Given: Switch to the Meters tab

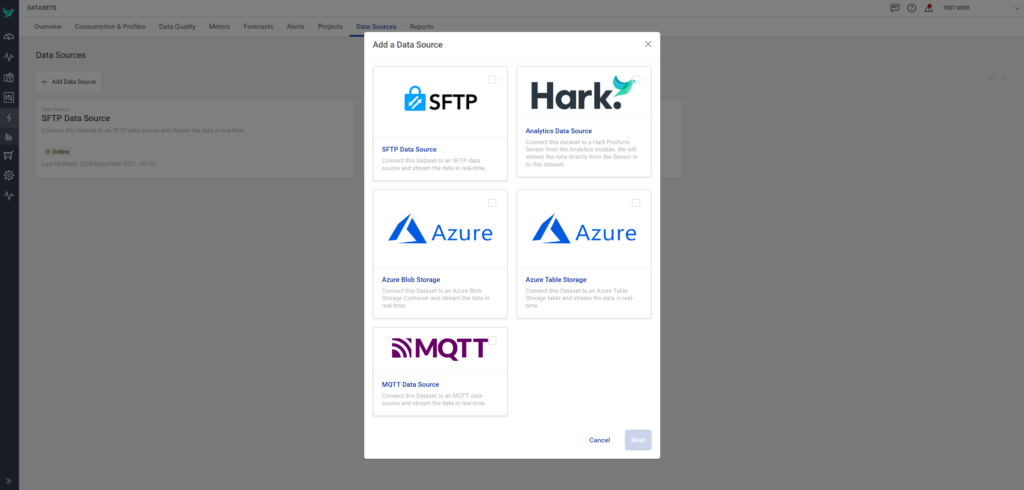Looking at the screenshot, I should [219, 27].
